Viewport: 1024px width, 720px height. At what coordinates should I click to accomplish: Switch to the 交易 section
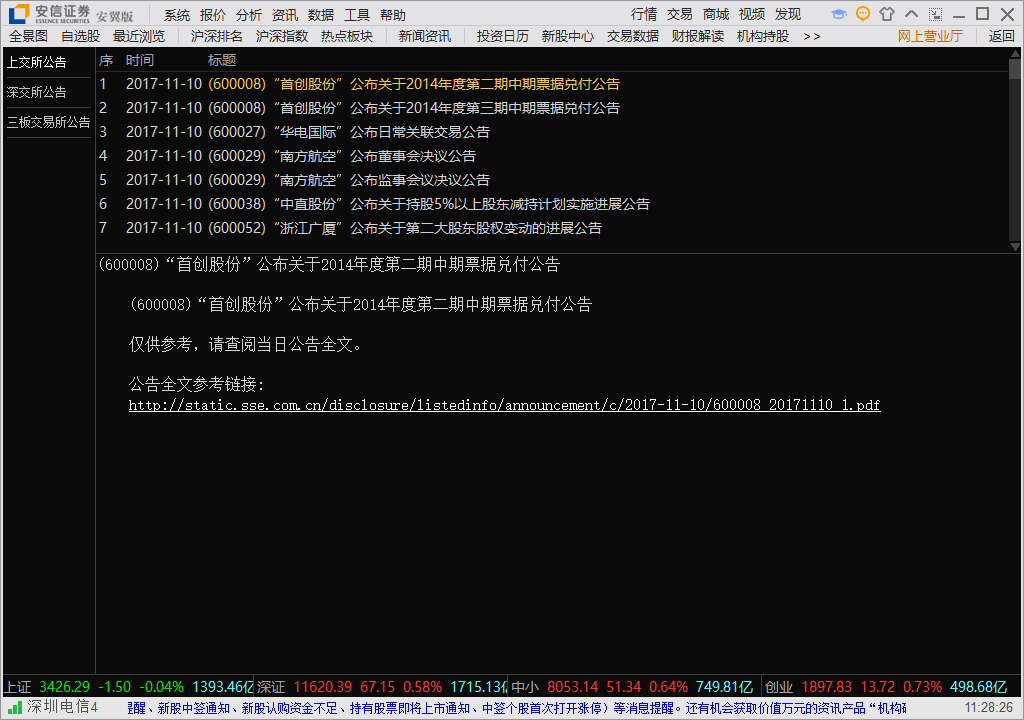coord(680,14)
